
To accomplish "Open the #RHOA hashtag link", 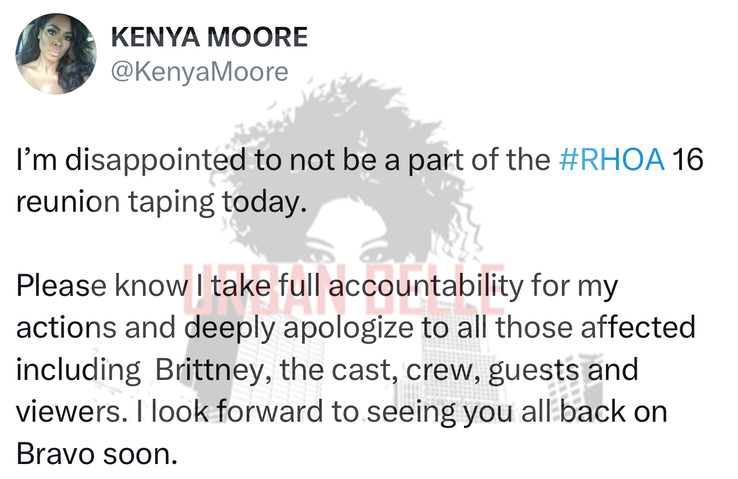I will tap(612, 159).
